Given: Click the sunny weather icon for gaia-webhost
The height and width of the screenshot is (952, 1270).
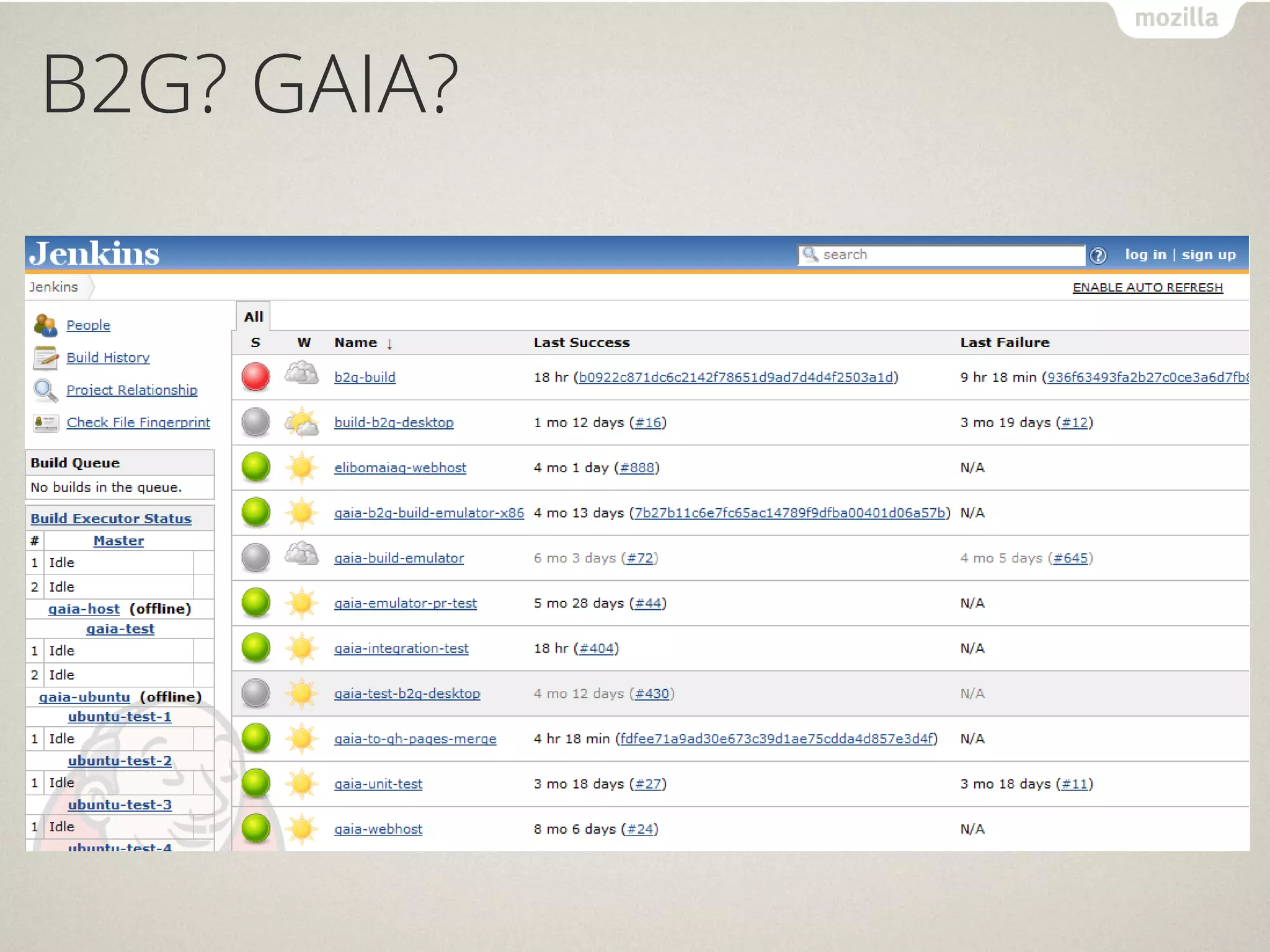Looking at the screenshot, I should tap(301, 829).
